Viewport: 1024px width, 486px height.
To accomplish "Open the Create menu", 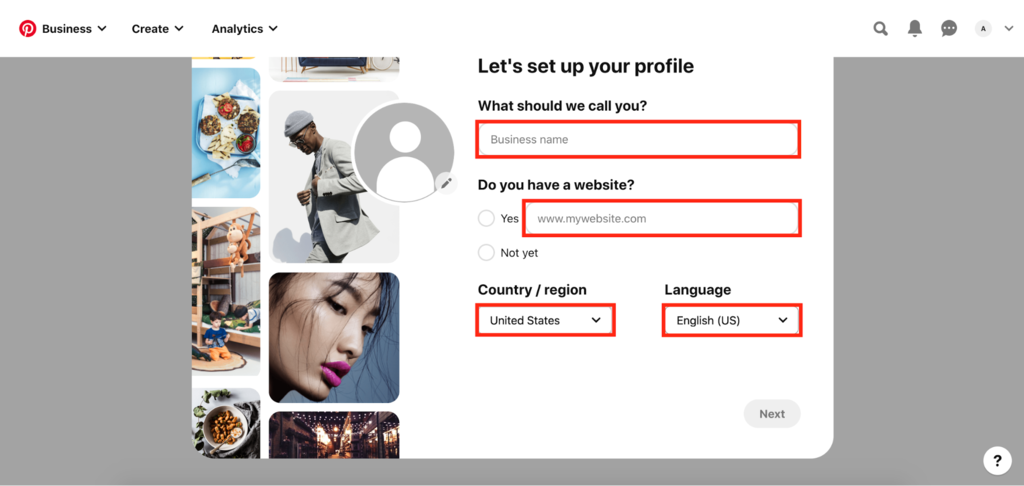I will click(x=157, y=29).
